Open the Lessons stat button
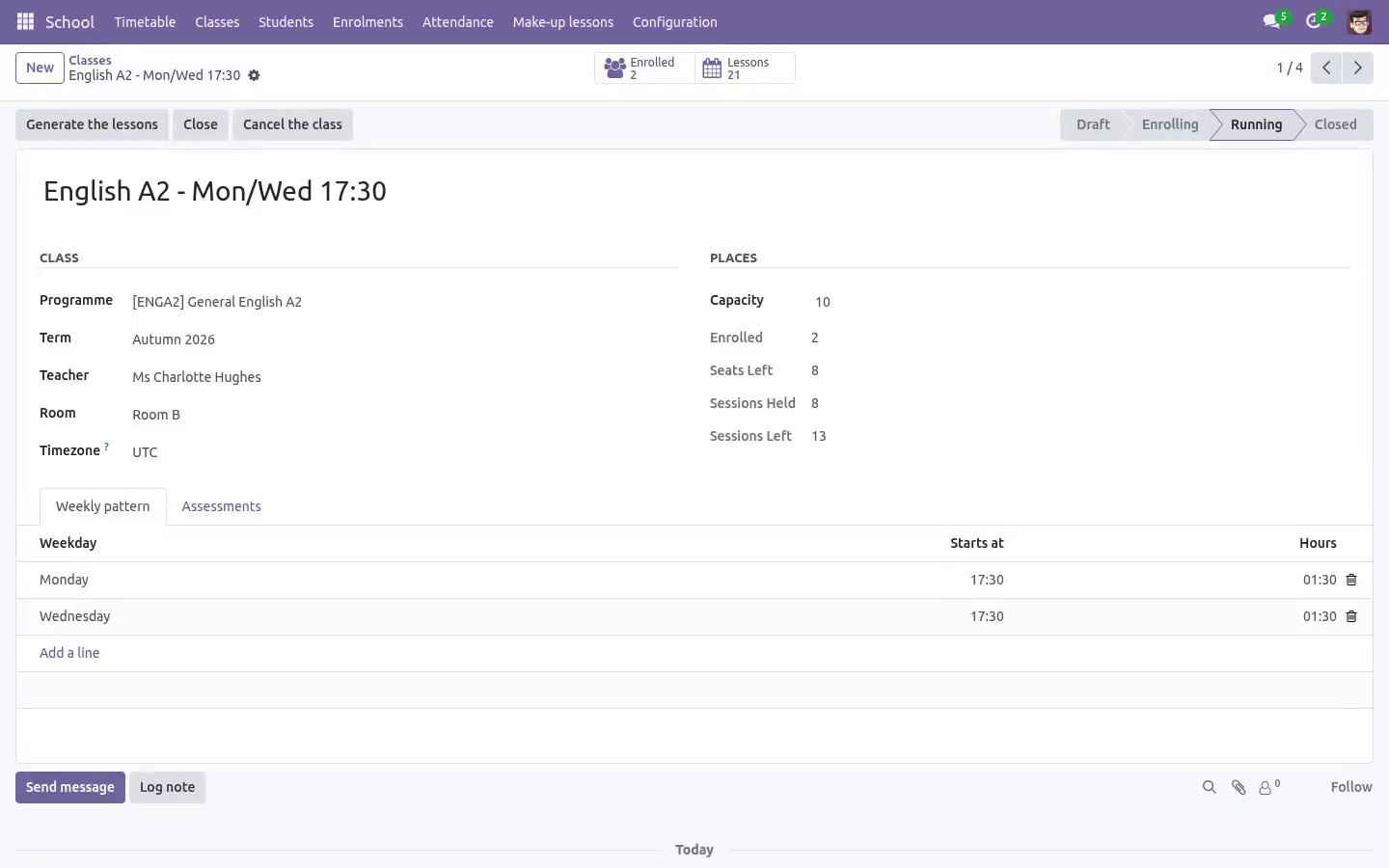The image size is (1389, 868). [x=745, y=68]
